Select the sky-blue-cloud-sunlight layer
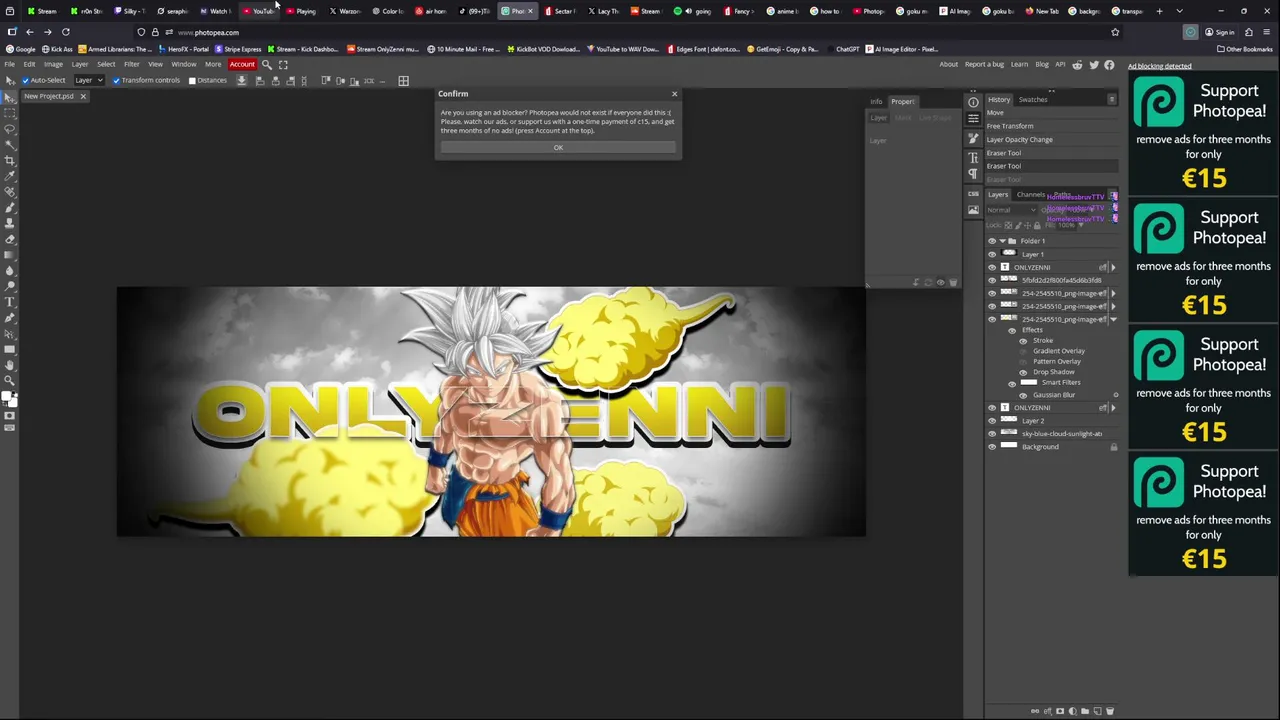1280x720 pixels. [1052, 434]
